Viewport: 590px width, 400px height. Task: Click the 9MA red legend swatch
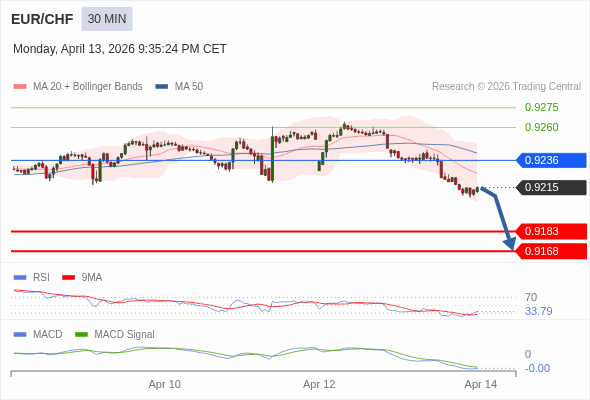point(68,278)
